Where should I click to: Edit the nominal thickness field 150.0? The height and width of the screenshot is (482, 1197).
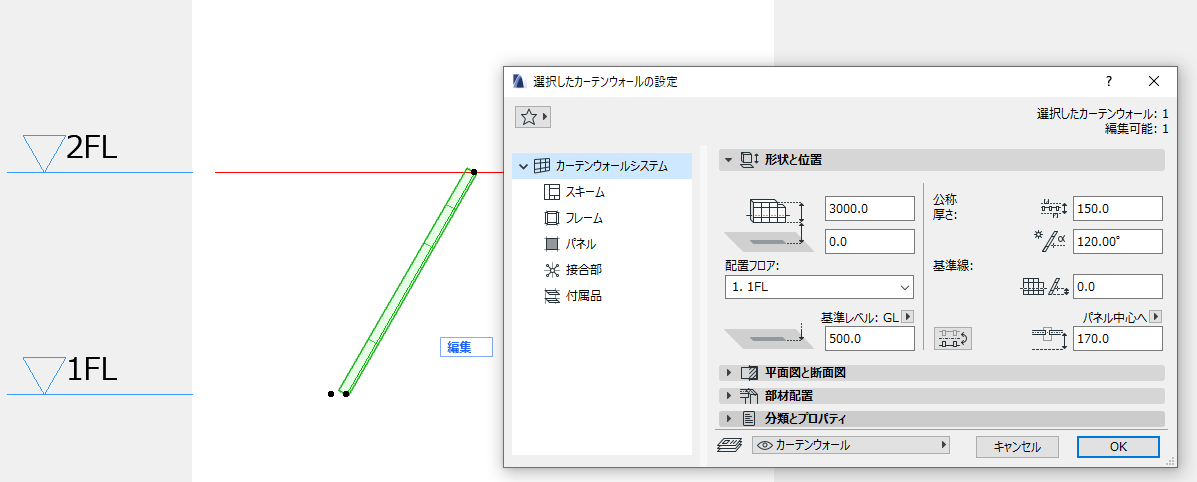click(x=1118, y=209)
